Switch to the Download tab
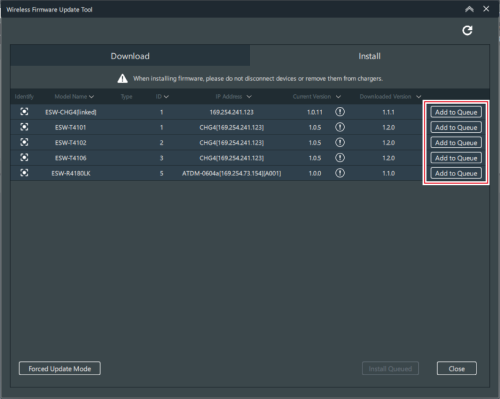This screenshot has width=500, height=399. (130, 56)
